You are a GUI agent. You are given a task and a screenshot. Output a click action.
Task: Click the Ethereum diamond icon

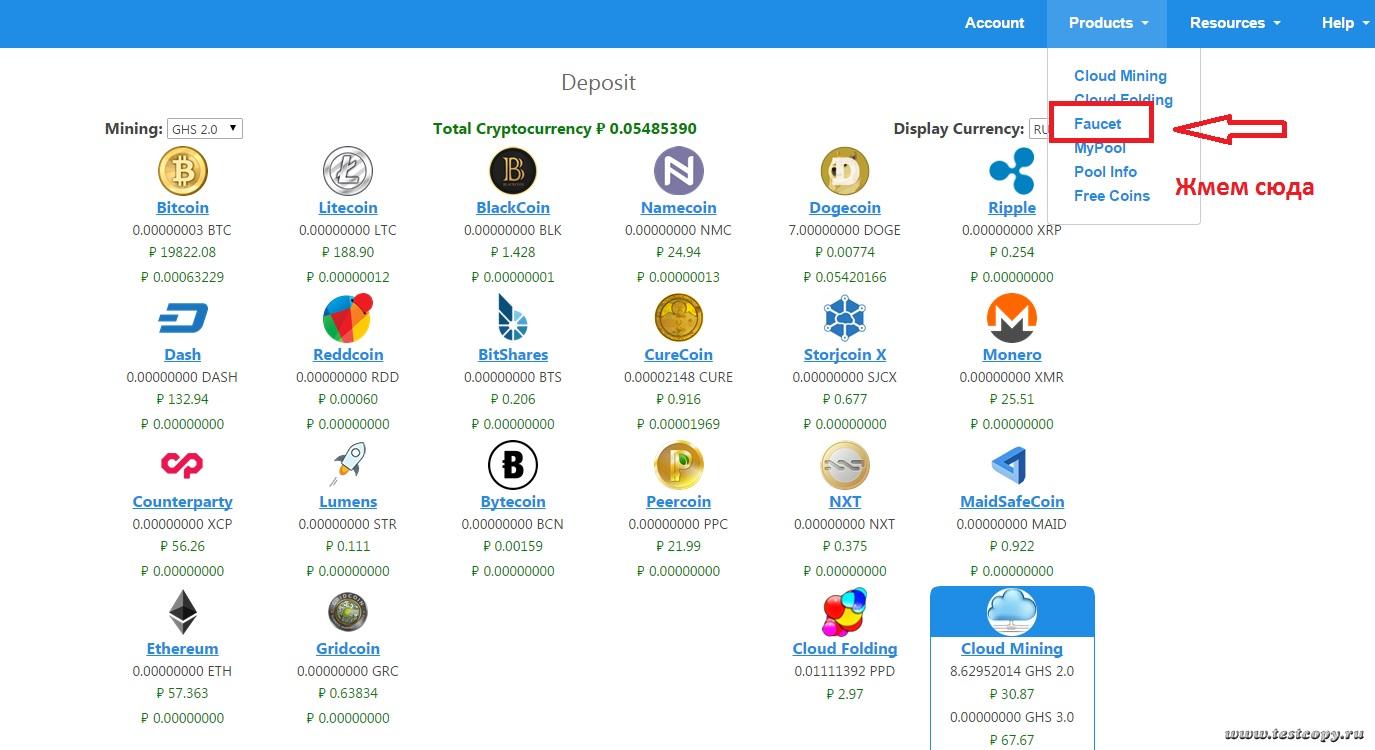pyautogui.click(x=182, y=612)
